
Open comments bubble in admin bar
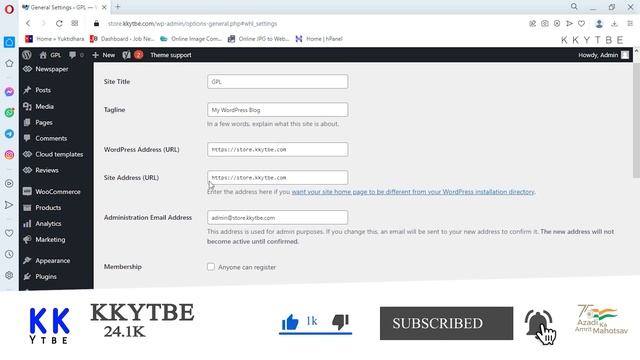[x=76, y=55]
